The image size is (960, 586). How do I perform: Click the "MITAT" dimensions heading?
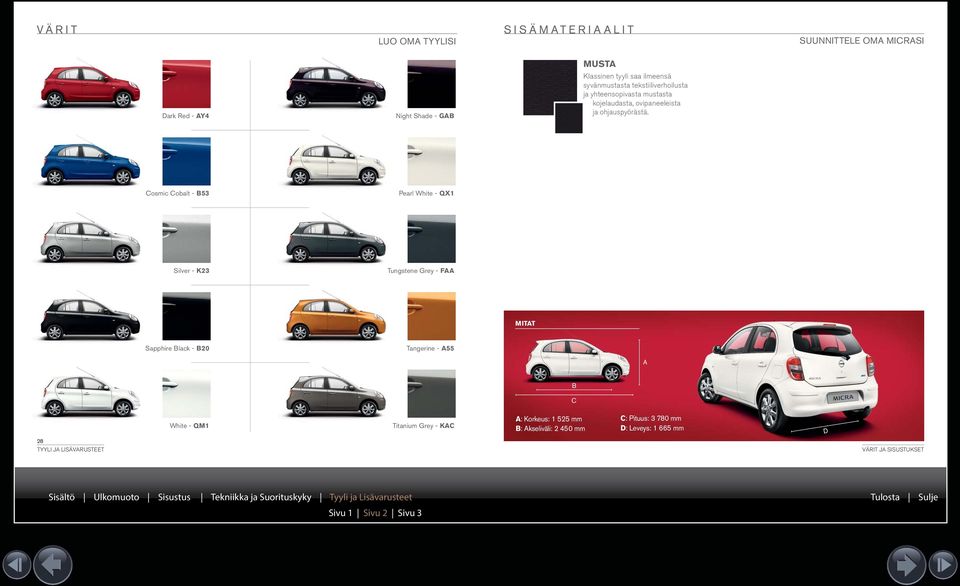click(525, 323)
